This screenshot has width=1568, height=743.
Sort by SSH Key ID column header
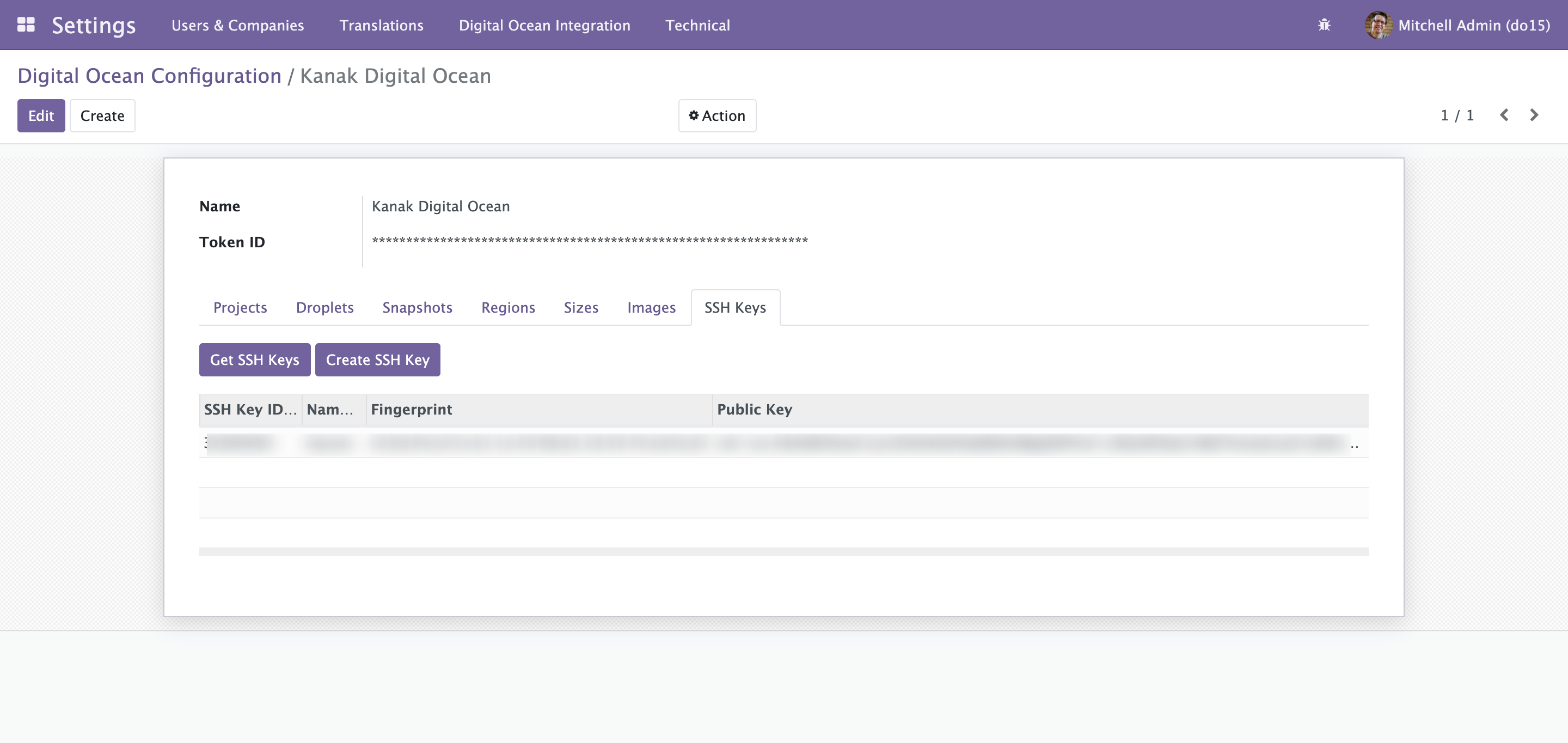(x=250, y=409)
